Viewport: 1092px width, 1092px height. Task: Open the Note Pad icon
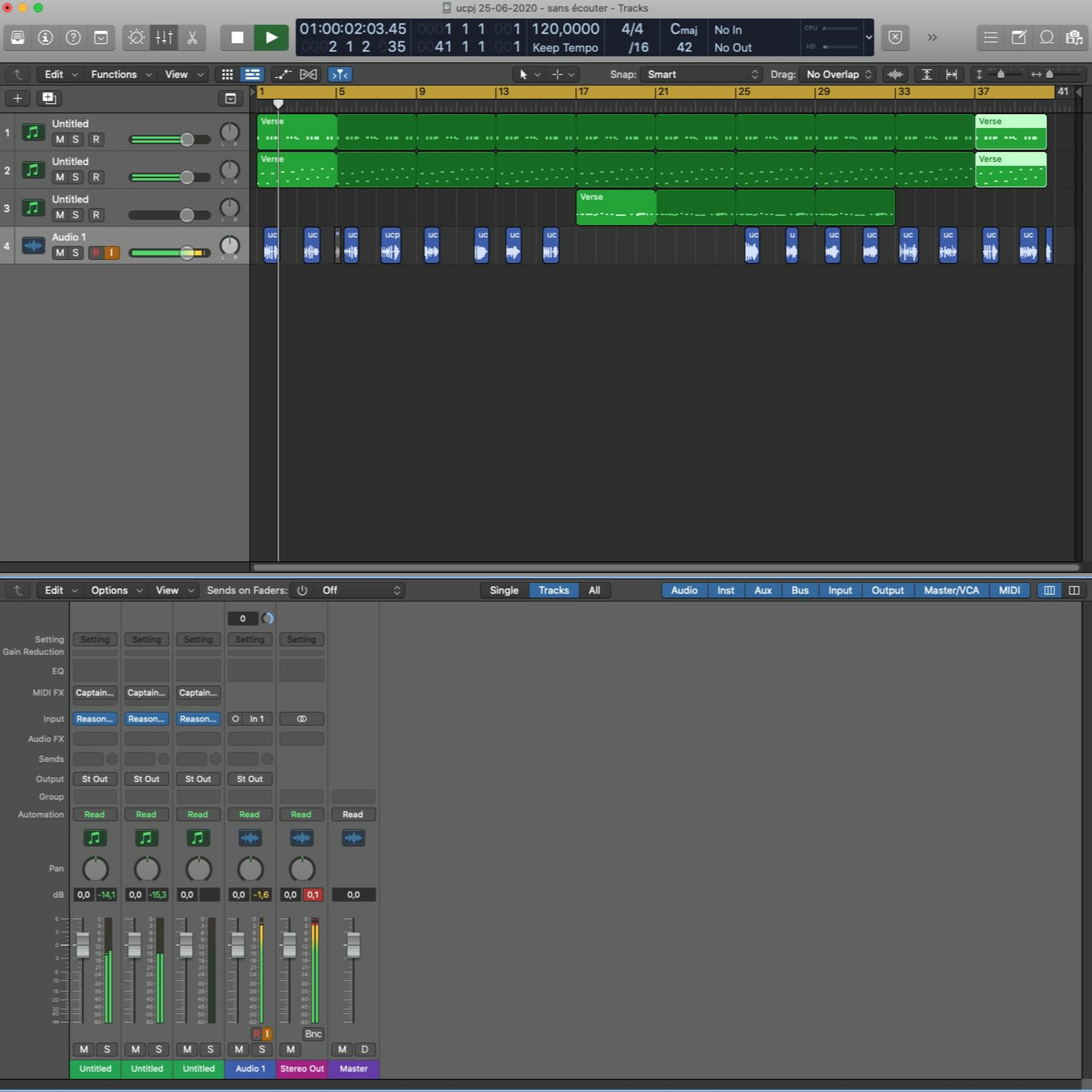click(x=1018, y=38)
